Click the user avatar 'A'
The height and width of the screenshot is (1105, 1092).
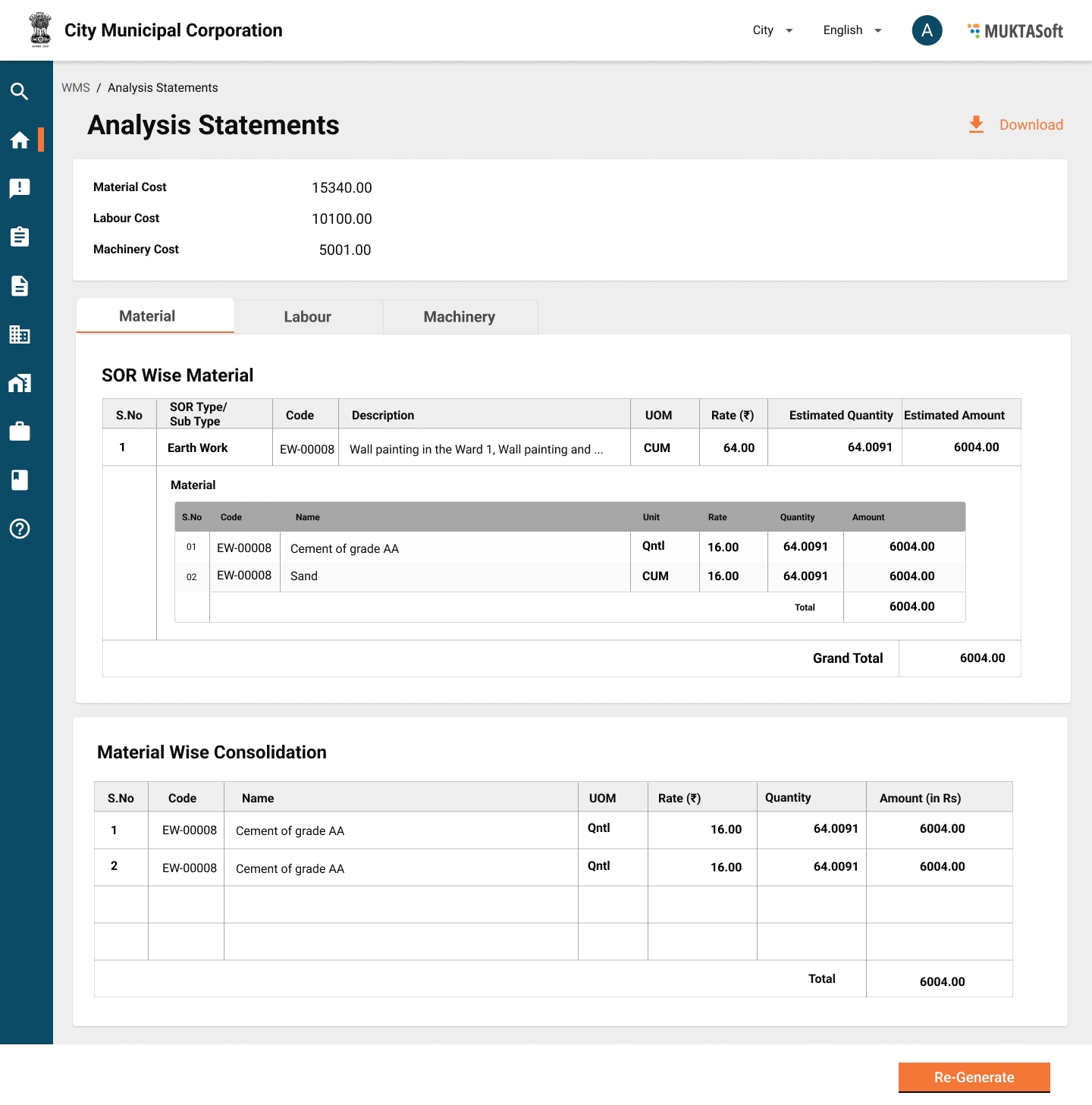pos(927,30)
